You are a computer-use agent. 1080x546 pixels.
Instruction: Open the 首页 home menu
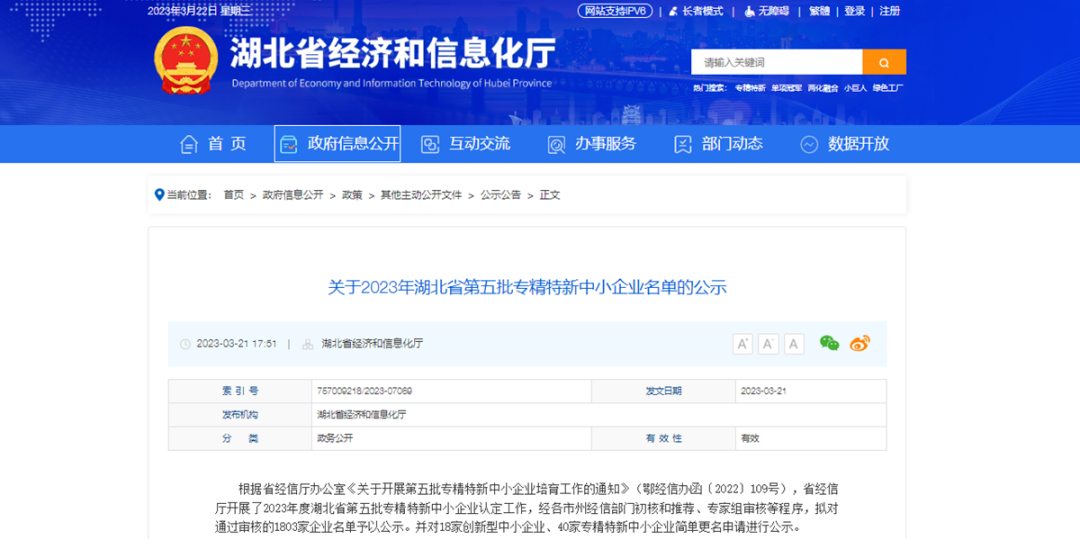(x=214, y=144)
